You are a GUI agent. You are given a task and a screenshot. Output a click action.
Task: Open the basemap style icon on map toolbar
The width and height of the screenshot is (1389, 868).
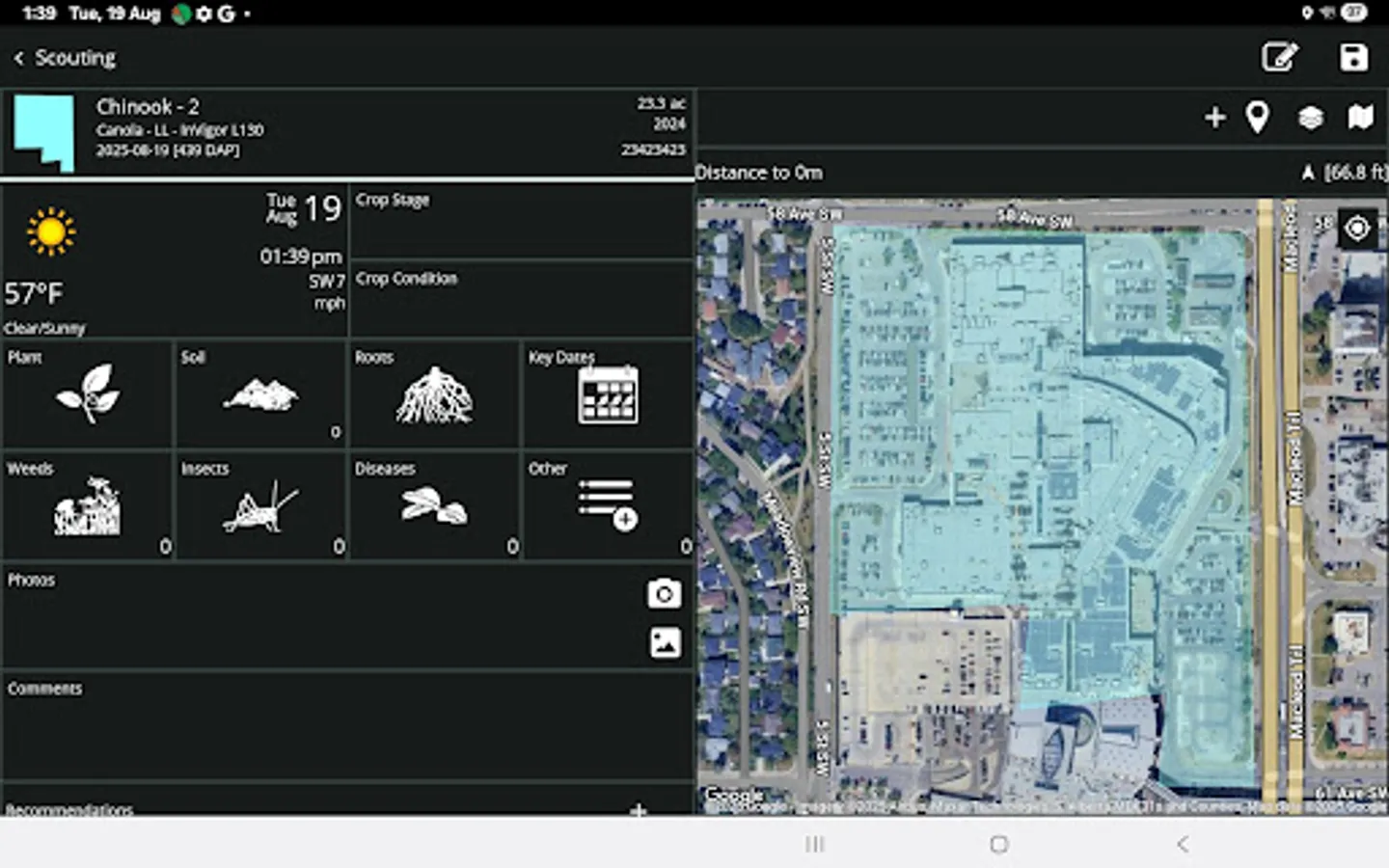1360,116
